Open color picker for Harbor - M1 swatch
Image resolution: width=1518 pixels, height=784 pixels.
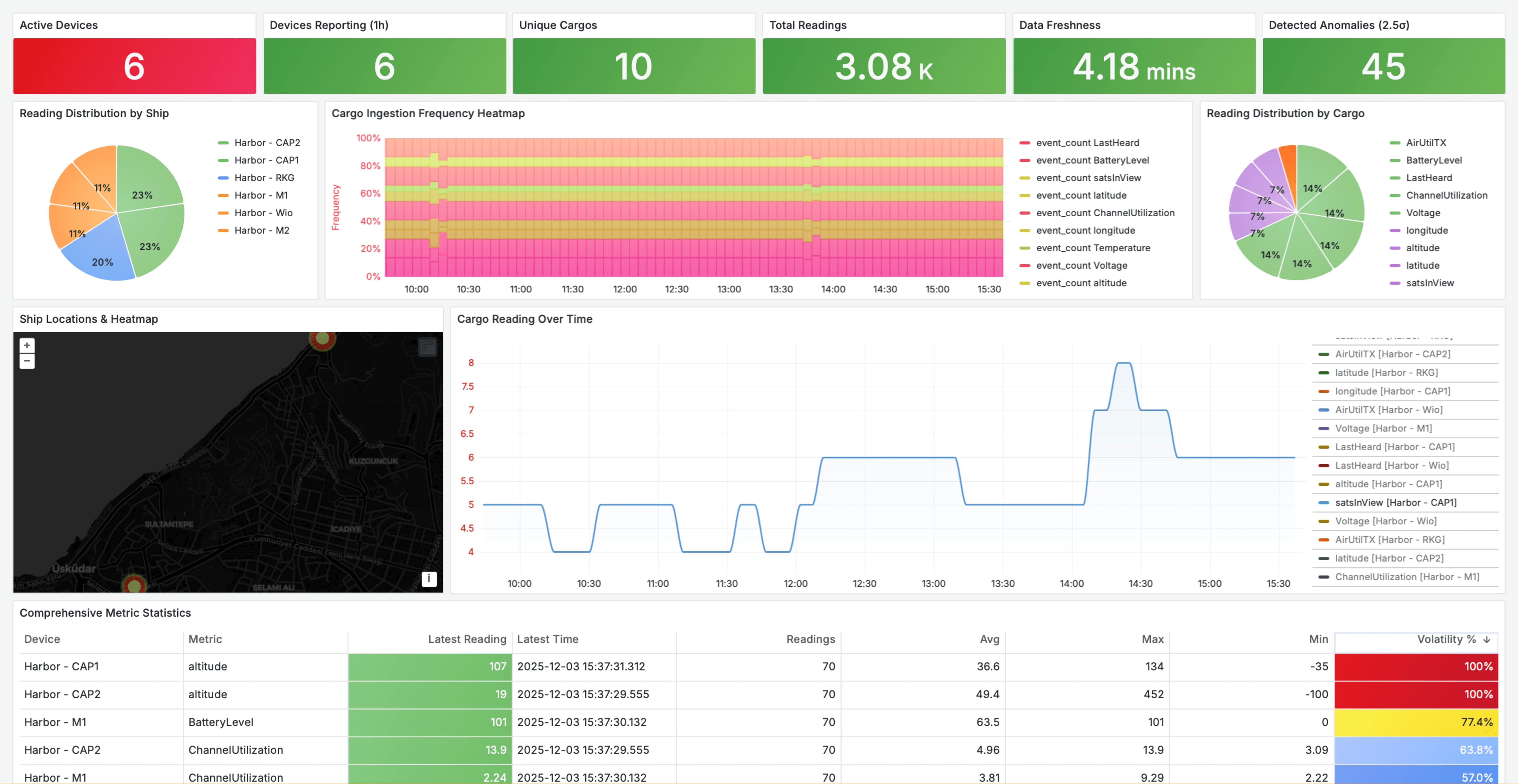click(x=223, y=196)
